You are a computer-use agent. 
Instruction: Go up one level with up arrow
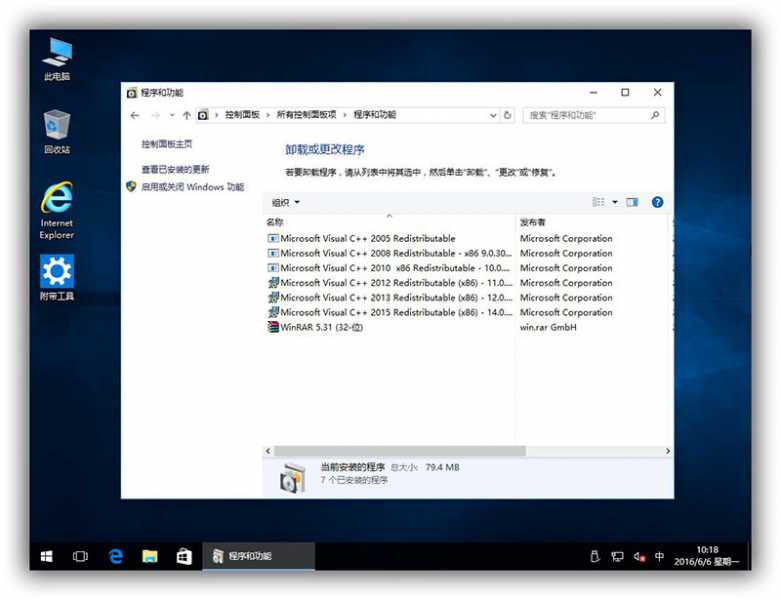187,116
